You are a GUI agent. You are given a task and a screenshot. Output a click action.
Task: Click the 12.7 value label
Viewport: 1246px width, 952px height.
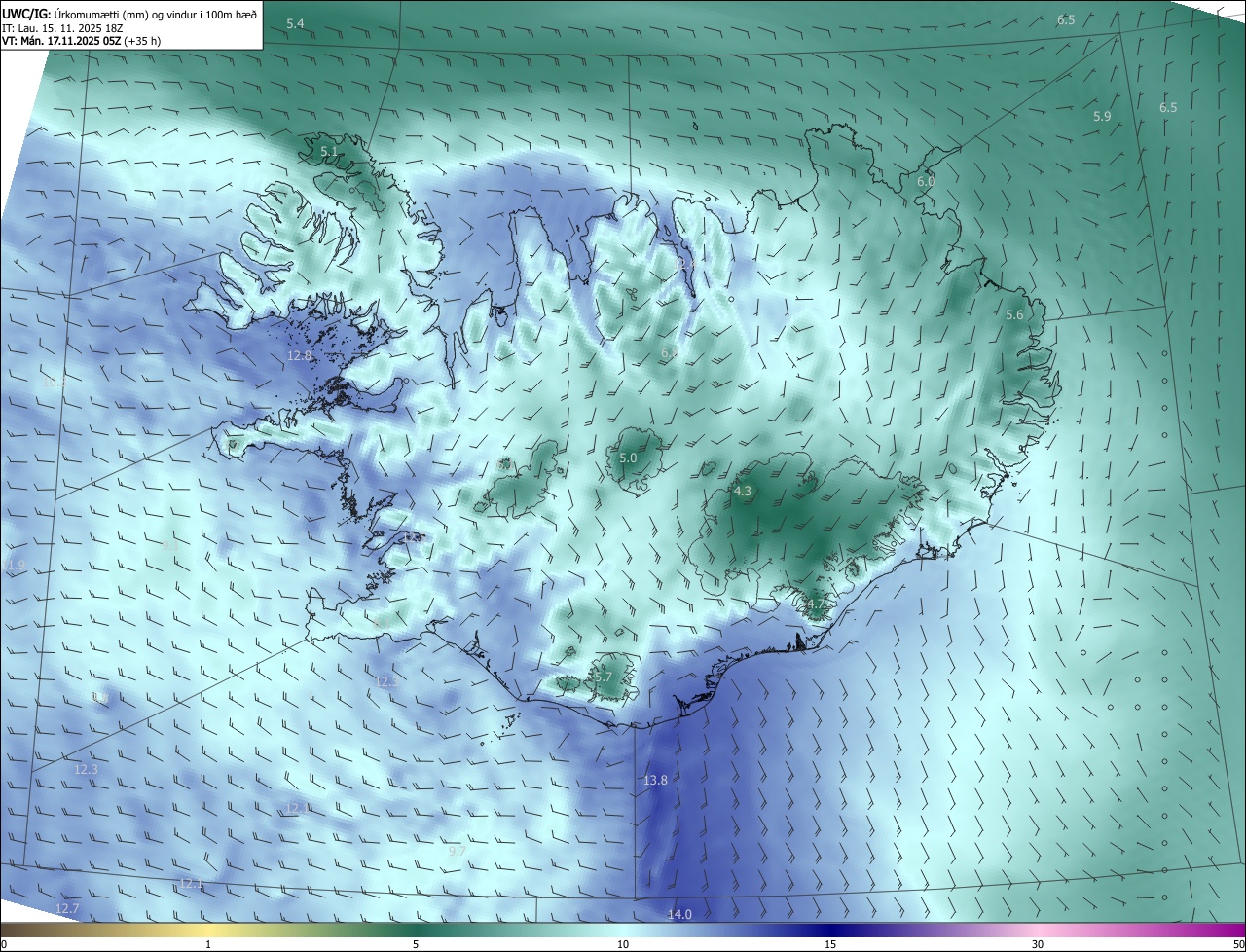67,909
